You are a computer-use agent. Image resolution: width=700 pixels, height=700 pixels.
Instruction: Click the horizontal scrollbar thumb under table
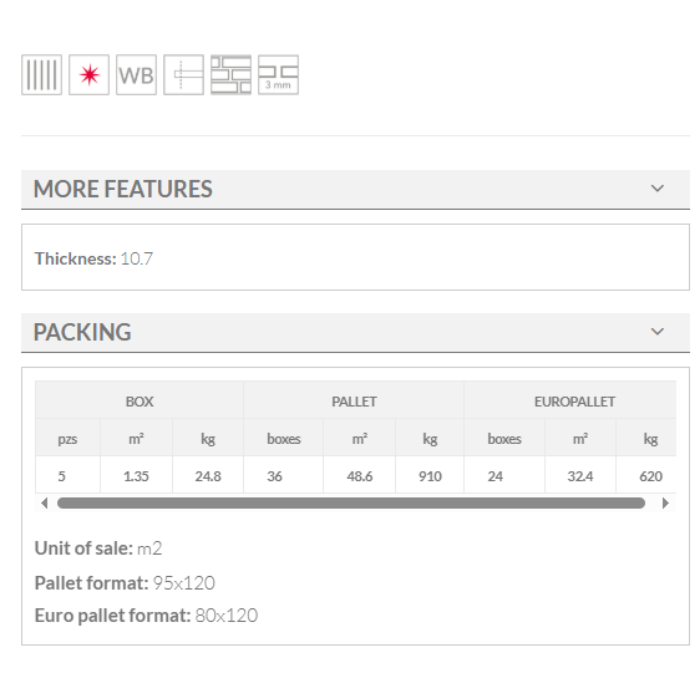[x=350, y=503]
